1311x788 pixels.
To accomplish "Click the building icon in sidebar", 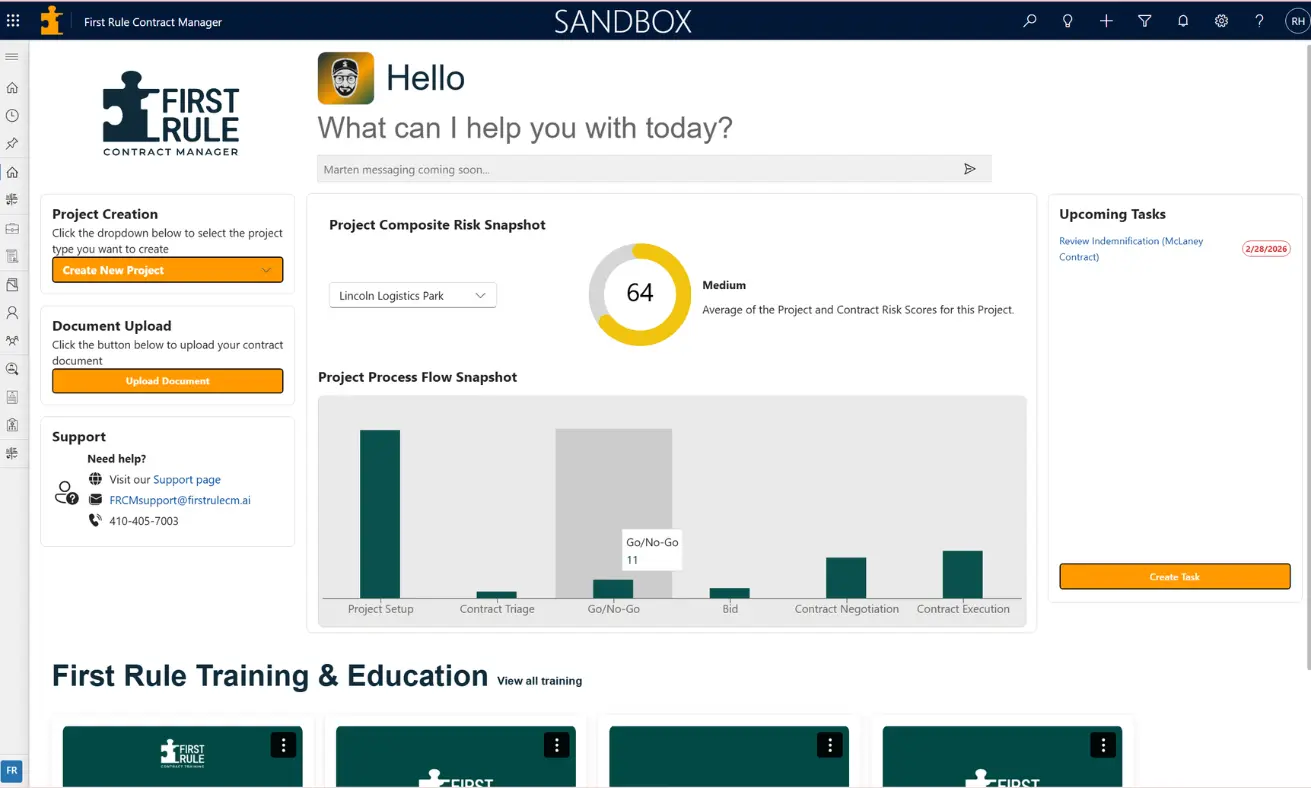I will [x=12, y=425].
